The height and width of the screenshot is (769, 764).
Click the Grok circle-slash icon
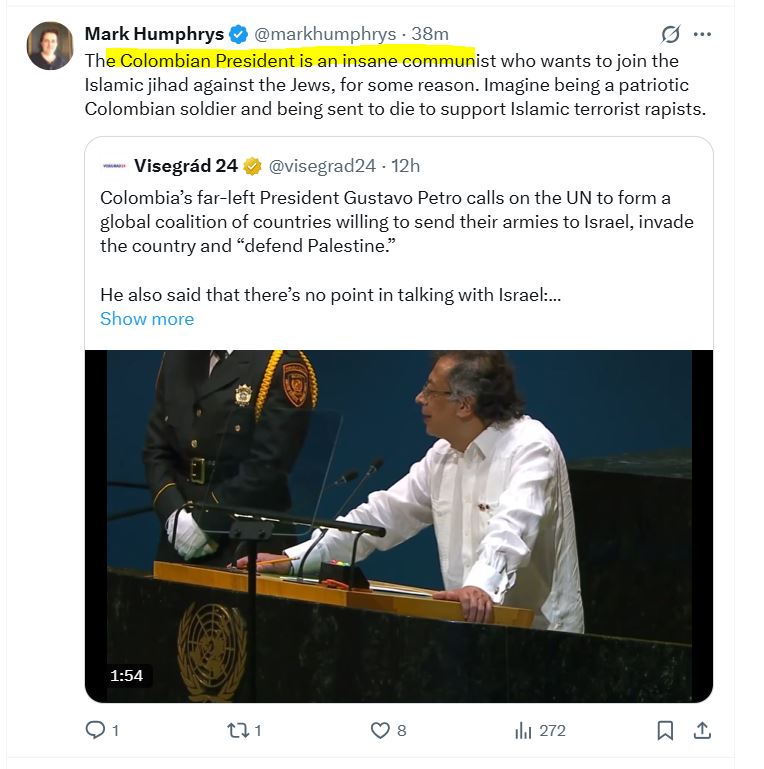(670, 34)
